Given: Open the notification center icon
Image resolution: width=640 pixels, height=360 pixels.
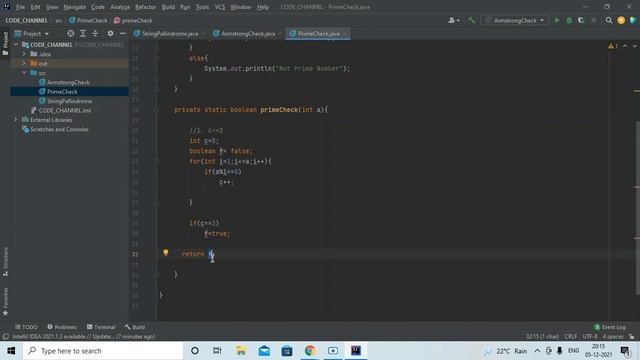Looking at the screenshot, I should pos(625,351).
